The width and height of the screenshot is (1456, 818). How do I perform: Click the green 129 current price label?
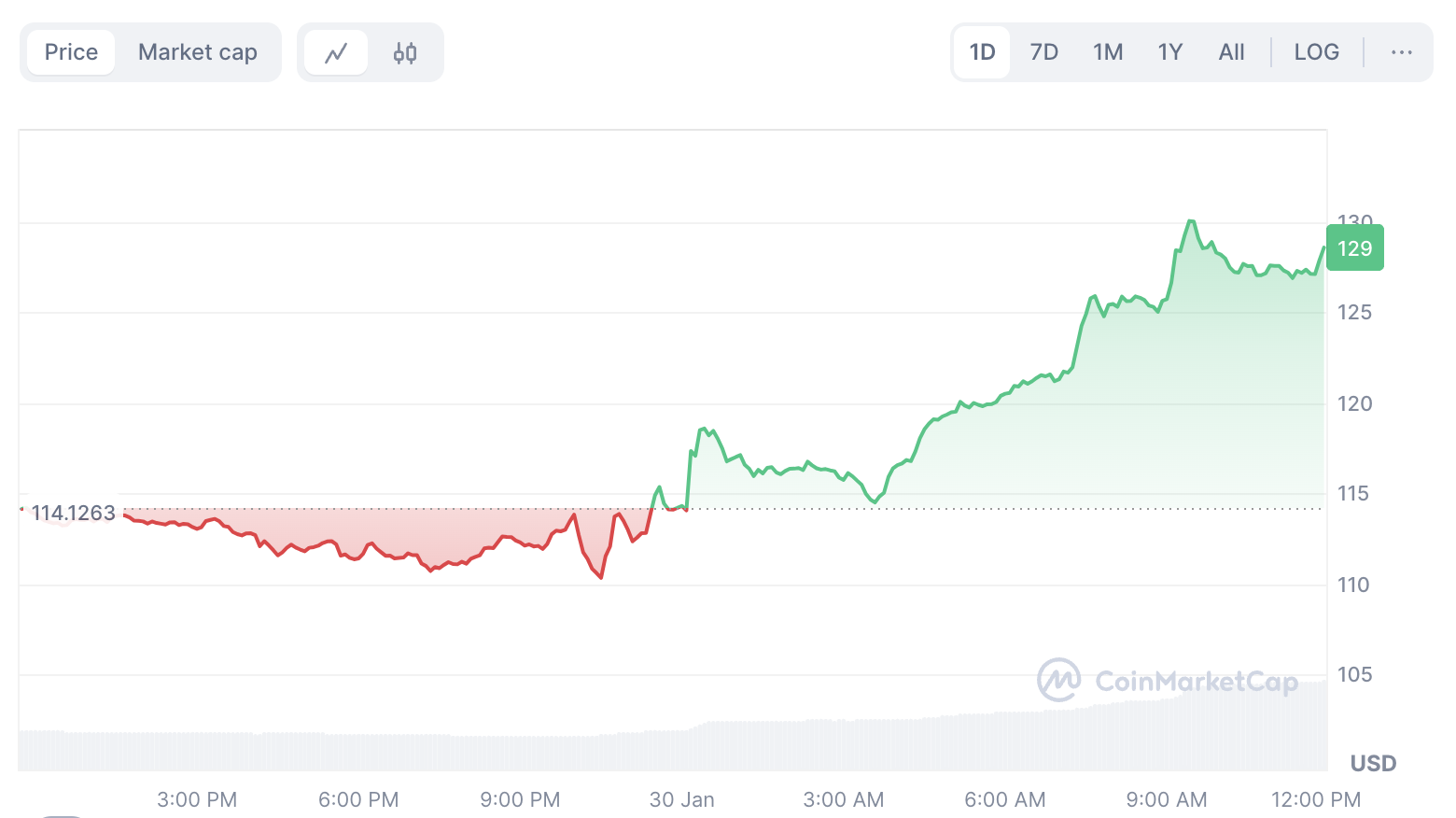tap(1354, 248)
